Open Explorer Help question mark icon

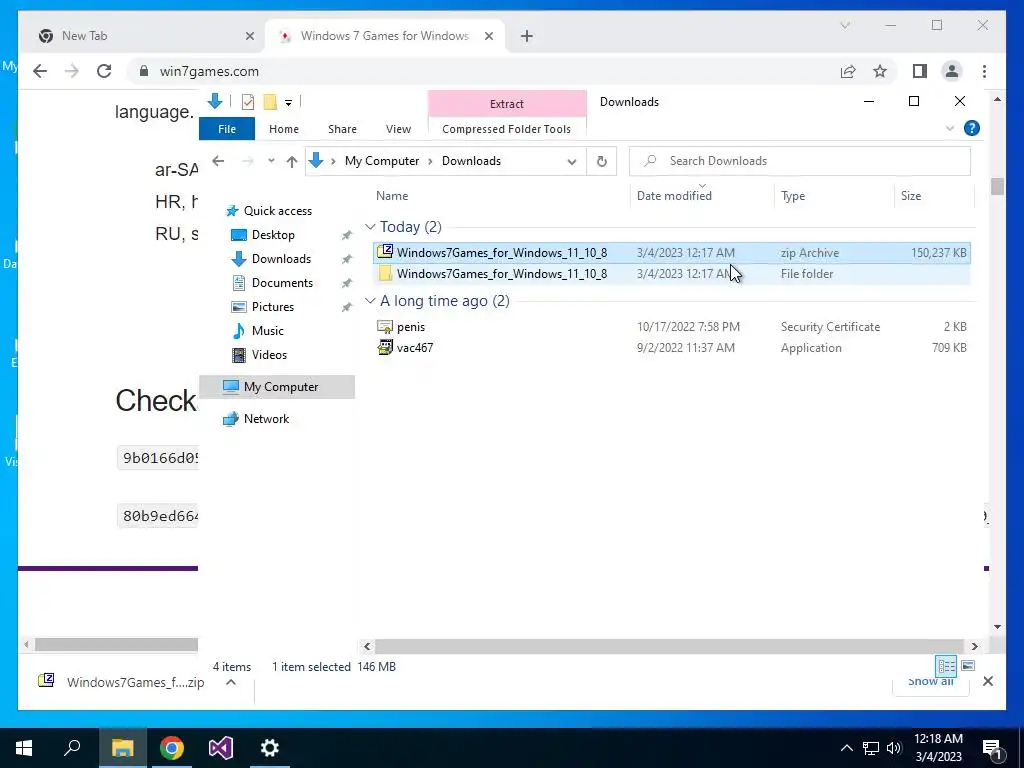(972, 128)
